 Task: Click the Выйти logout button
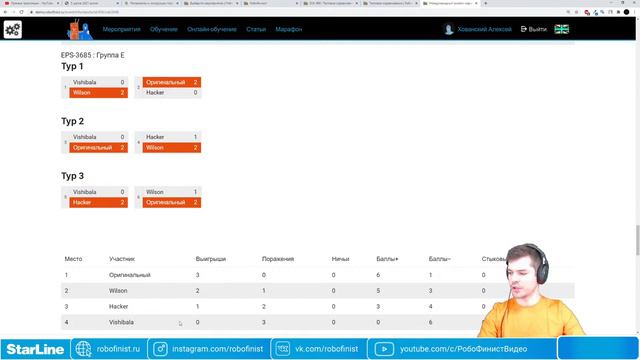click(x=533, y=29)
